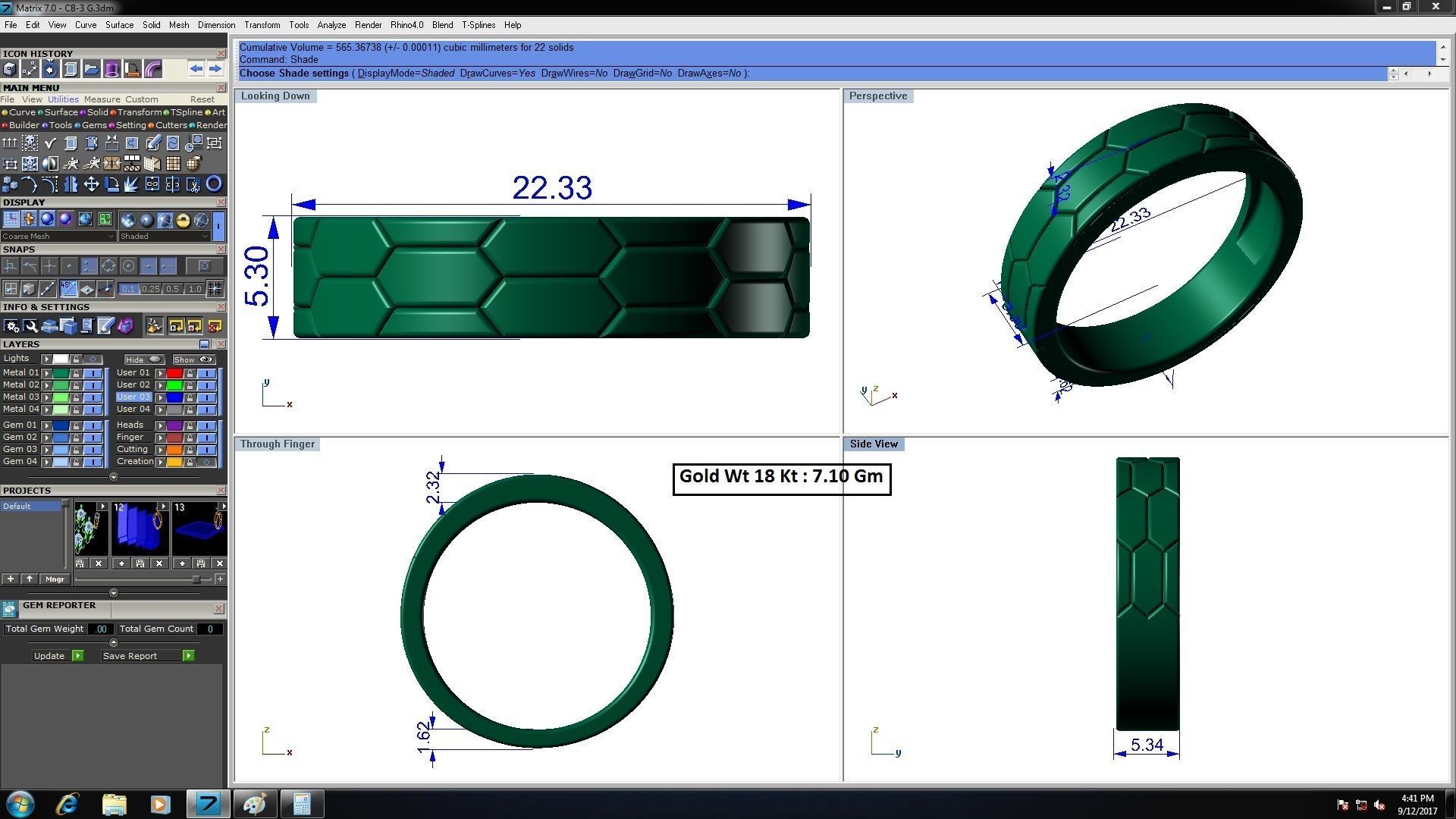Toggle visibility of the Gem 02 layer
The height and width of the screenshot is (819, 1456).
pos(93,438)
